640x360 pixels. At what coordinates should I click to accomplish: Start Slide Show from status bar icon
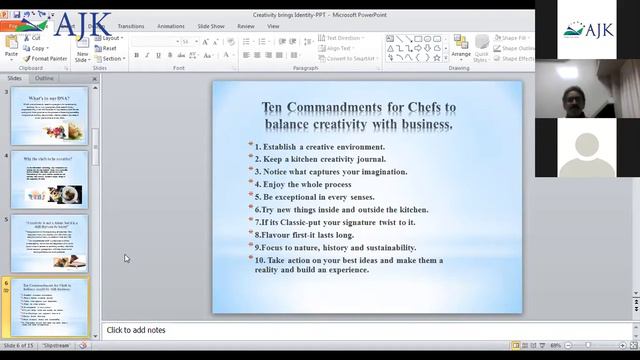click(x=542, y=346)
